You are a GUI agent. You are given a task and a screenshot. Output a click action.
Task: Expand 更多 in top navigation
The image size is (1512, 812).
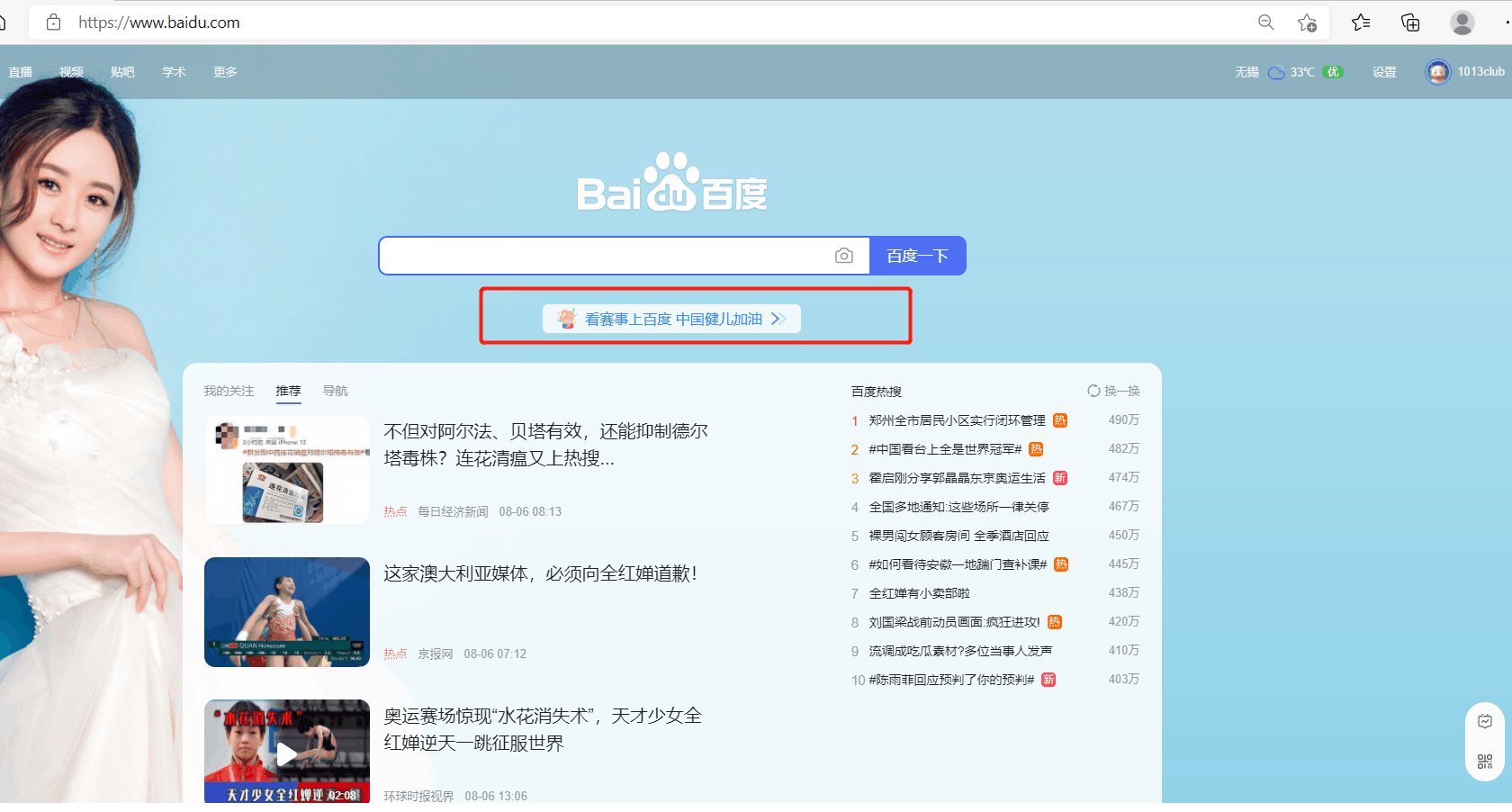click(226, 72)
